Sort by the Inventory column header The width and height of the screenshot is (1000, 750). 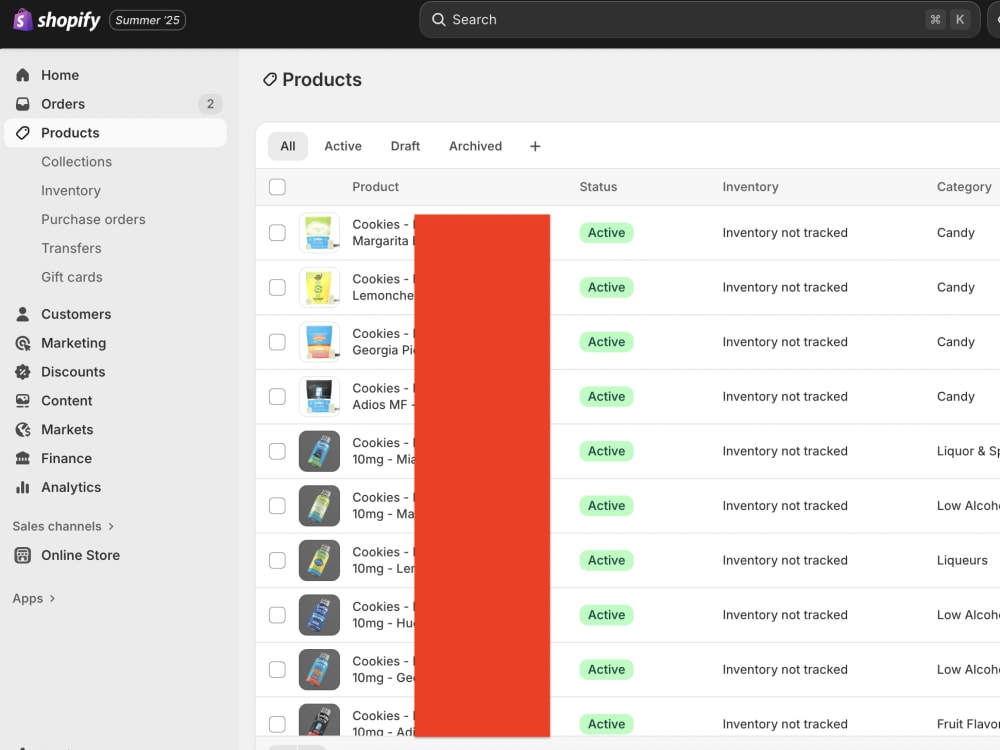point(750,187)
